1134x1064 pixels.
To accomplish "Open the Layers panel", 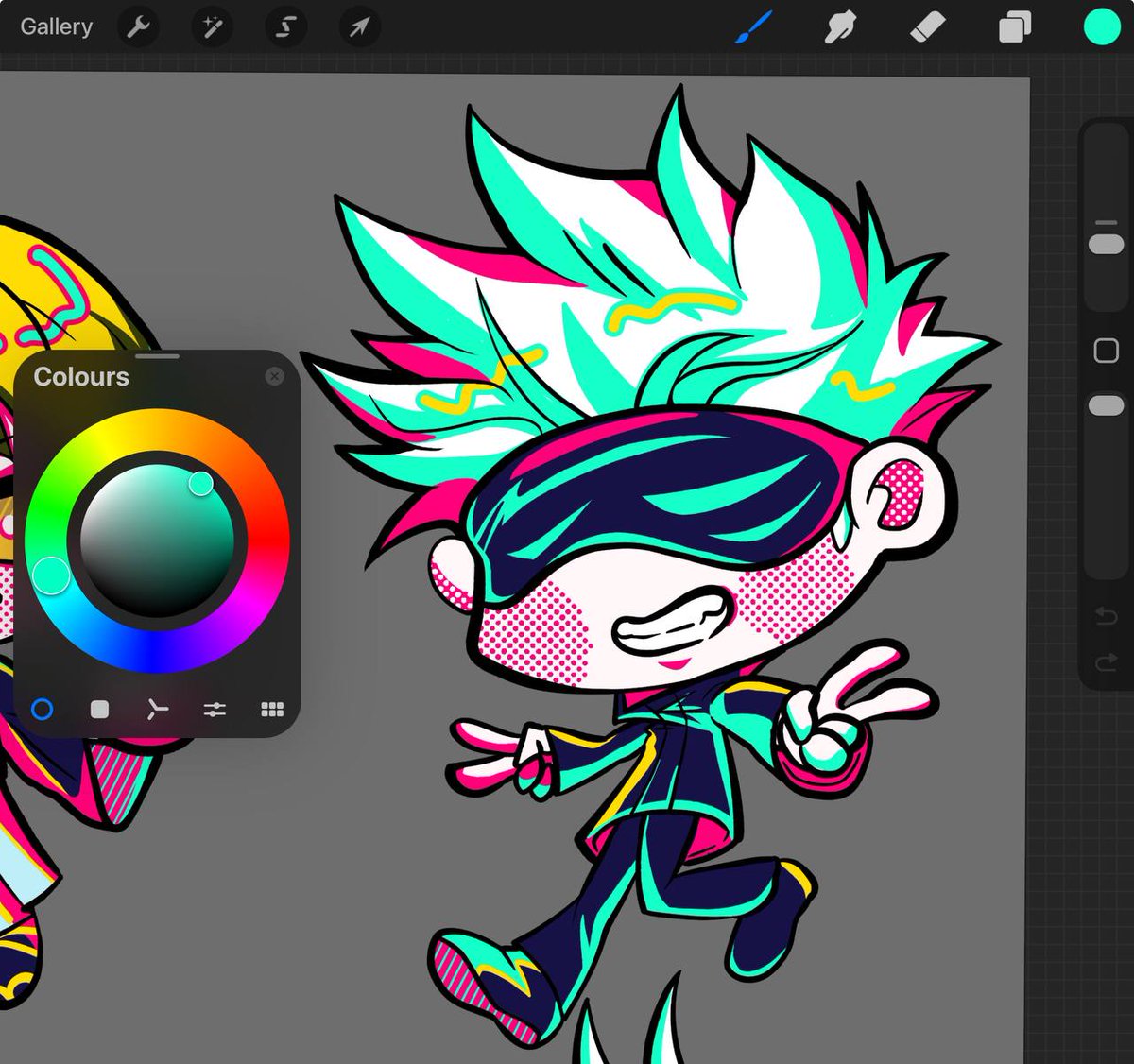I will [1015, 26].
